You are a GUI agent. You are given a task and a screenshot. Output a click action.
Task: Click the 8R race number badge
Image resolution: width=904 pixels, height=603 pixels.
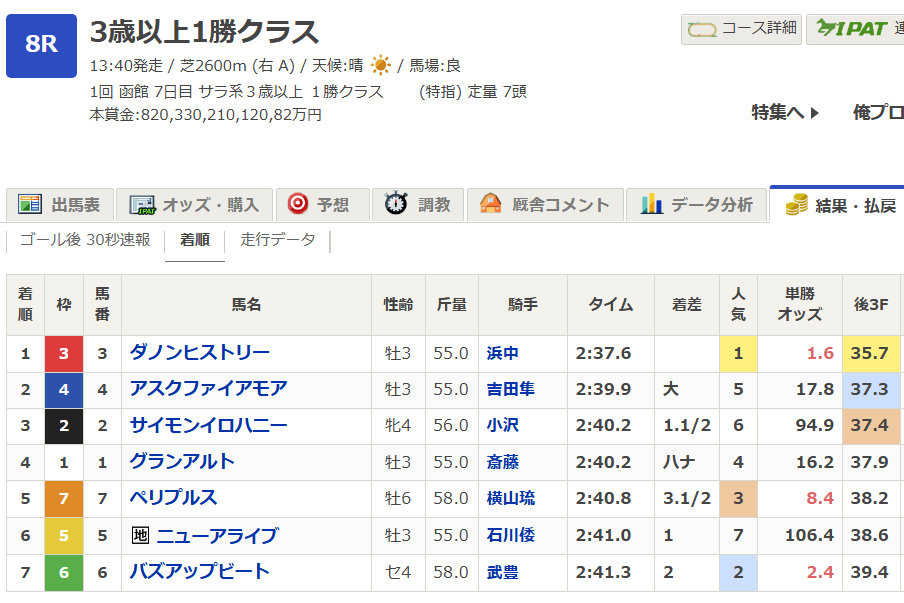[42, 46]
